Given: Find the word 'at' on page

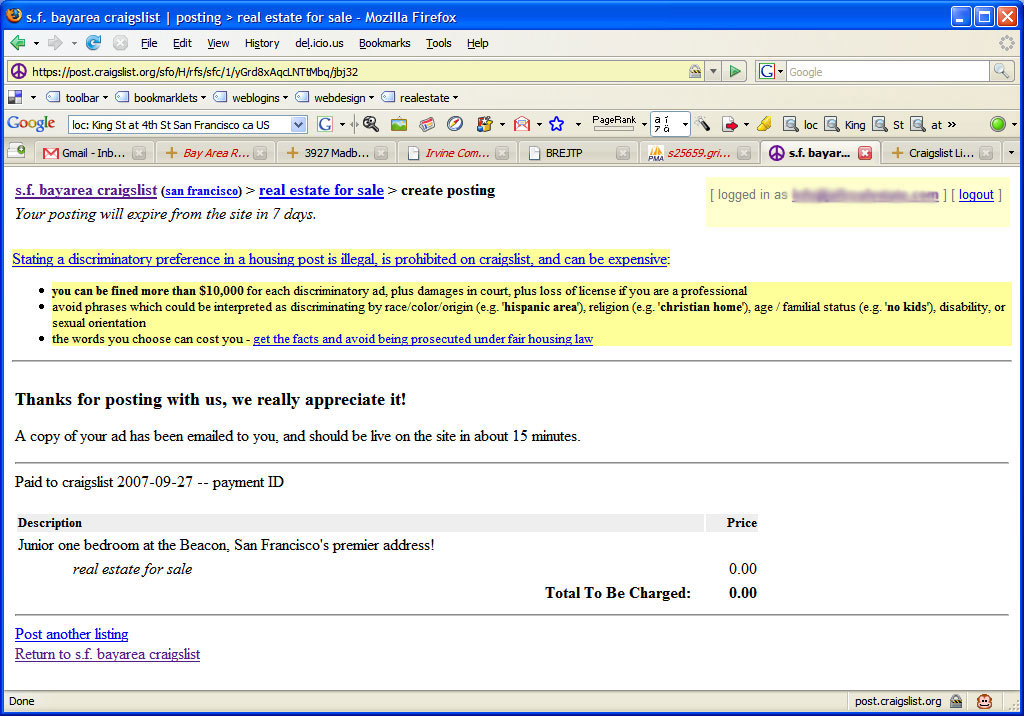Looking at the screenshot, I should point(927,124).
